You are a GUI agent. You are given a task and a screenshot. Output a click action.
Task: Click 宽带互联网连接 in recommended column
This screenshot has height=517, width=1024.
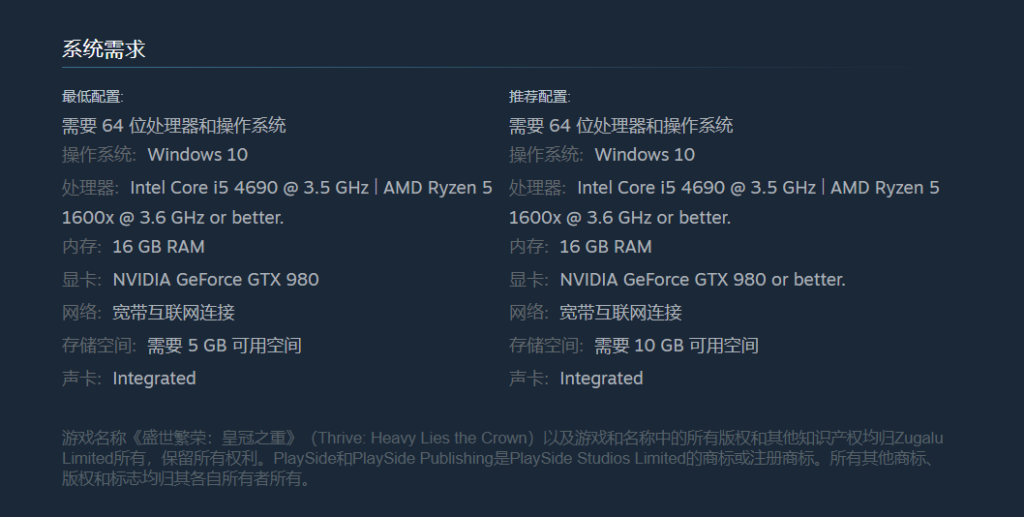[x=621, y=313]
